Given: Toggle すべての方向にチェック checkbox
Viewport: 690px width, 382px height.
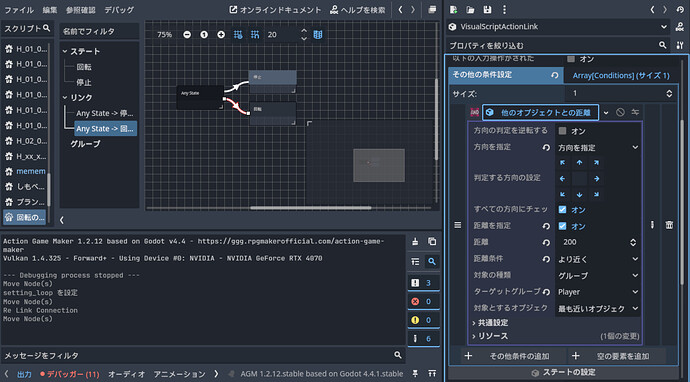Looking at the screenshot, I should pos(562,209).
